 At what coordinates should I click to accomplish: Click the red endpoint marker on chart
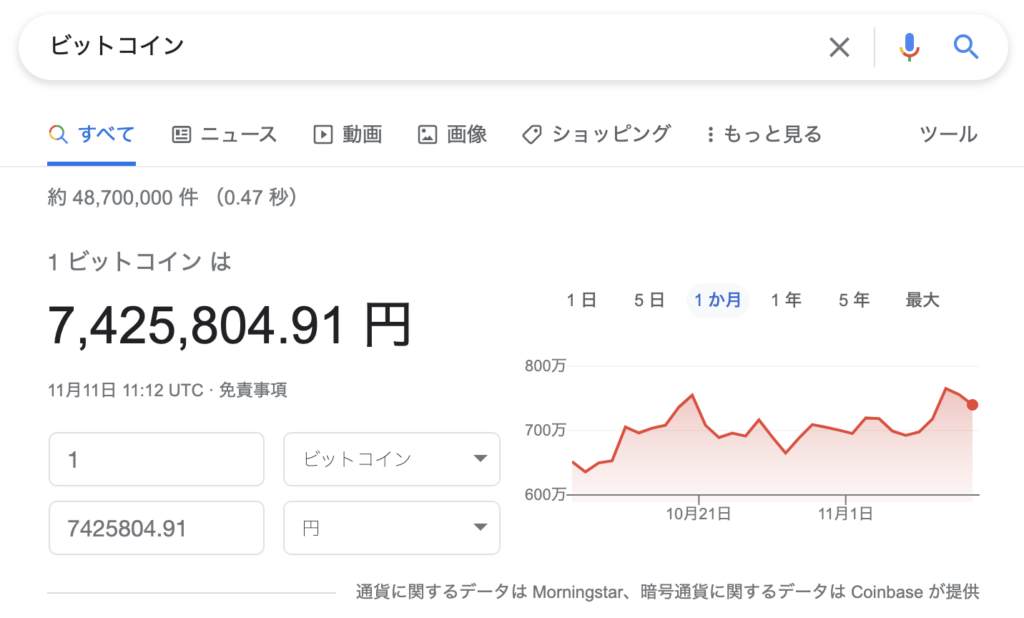[x=972, y=405]
